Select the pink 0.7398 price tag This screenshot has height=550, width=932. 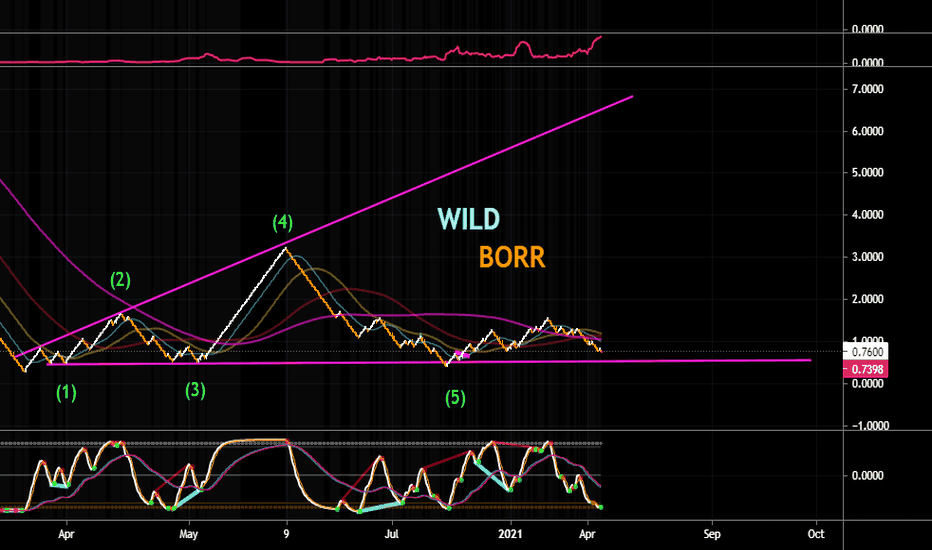coord(865,369)
